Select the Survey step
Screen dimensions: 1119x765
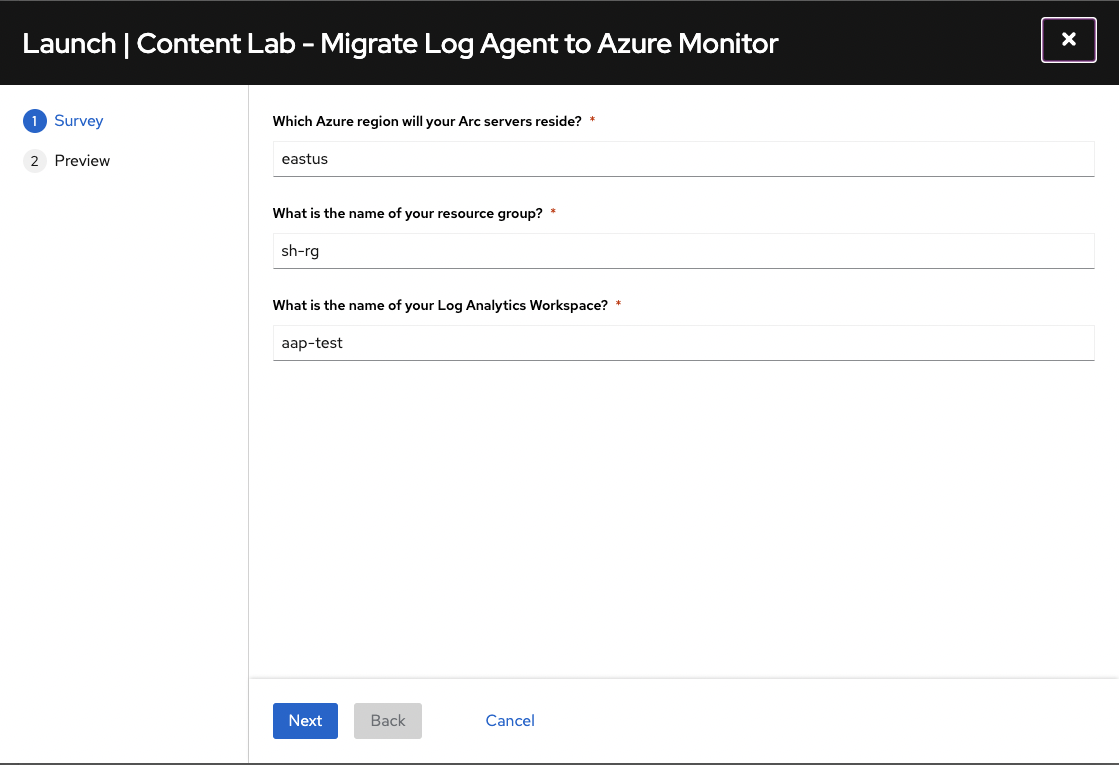tap(79, 121)
